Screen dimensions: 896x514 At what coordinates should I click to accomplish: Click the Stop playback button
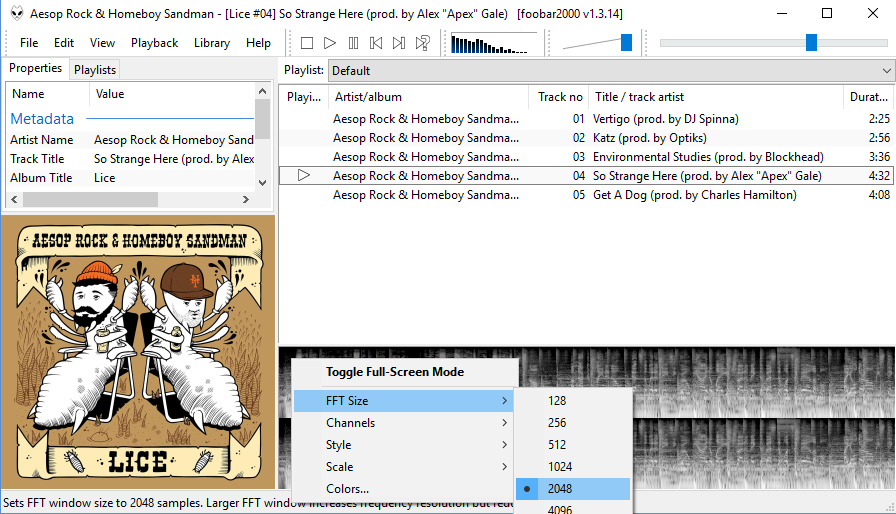click(307, 43)
